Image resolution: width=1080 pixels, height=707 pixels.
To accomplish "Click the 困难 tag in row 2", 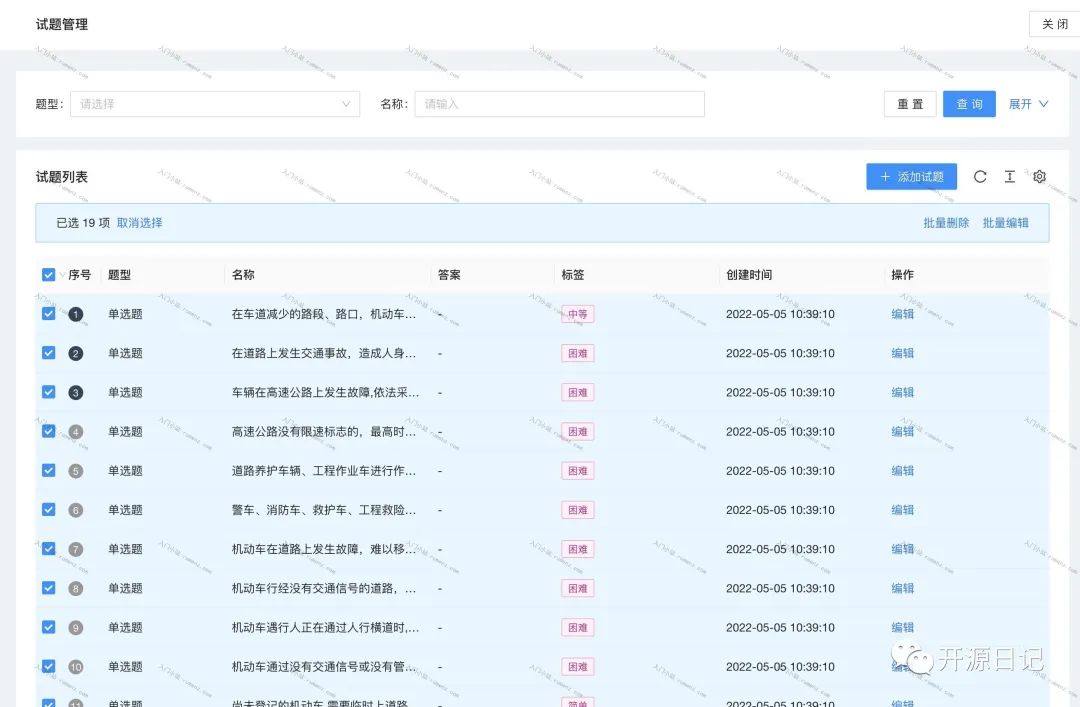I will (x=577, y=354).
